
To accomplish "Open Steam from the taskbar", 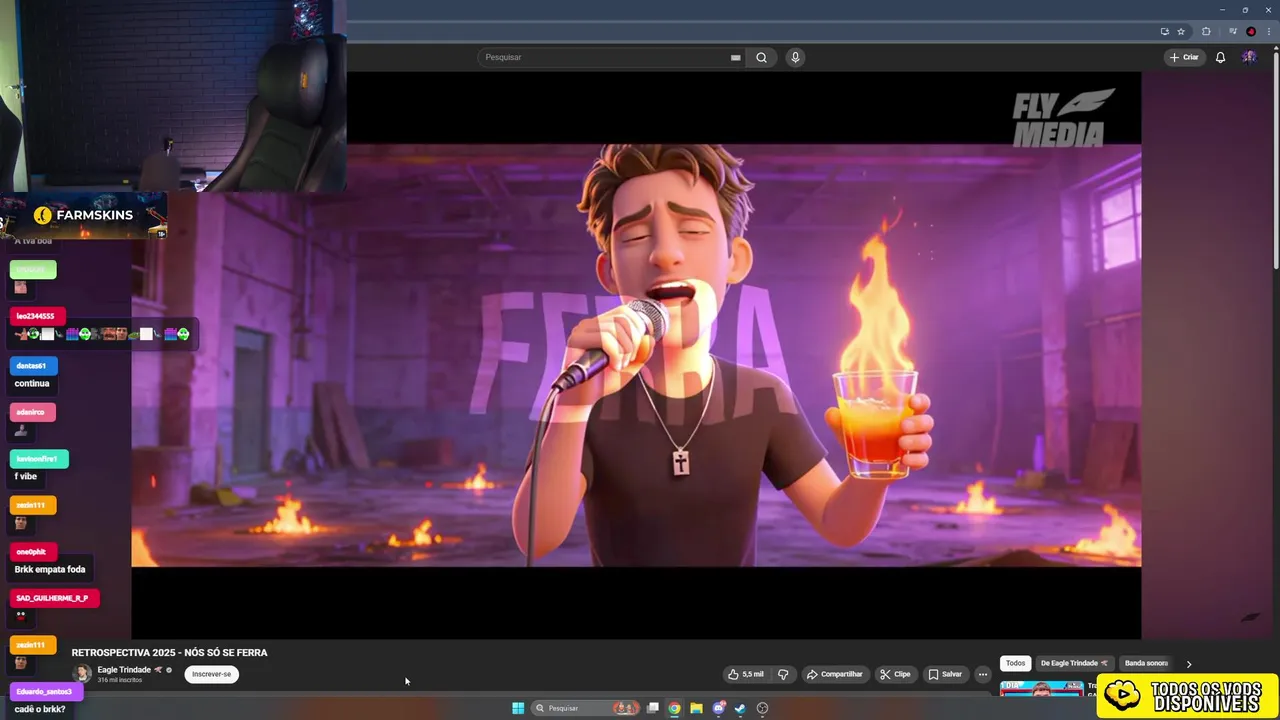I will [x=740, y=708].
